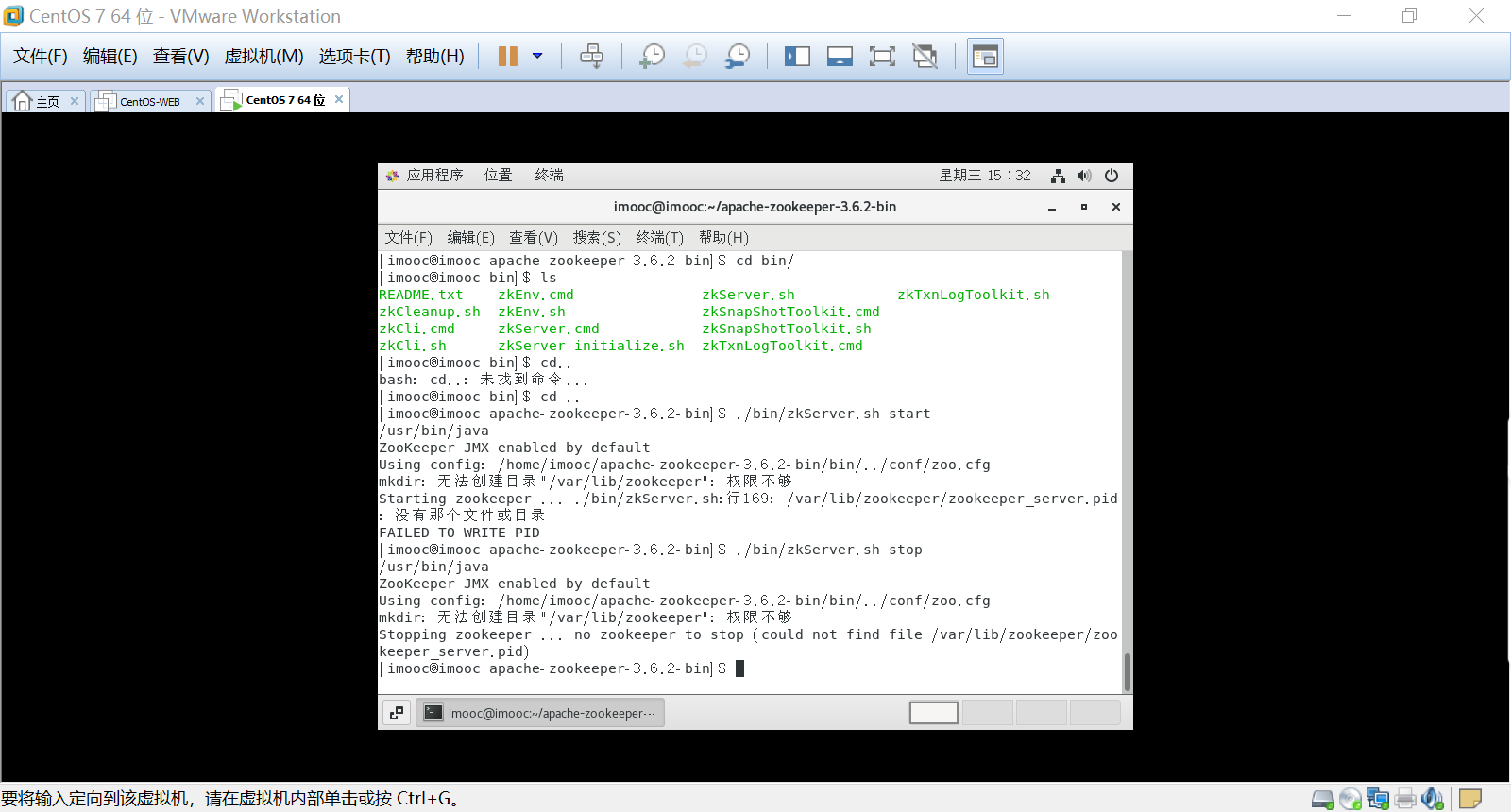
Task: Enter full screen mode icon
Action: tap(882, 57)
